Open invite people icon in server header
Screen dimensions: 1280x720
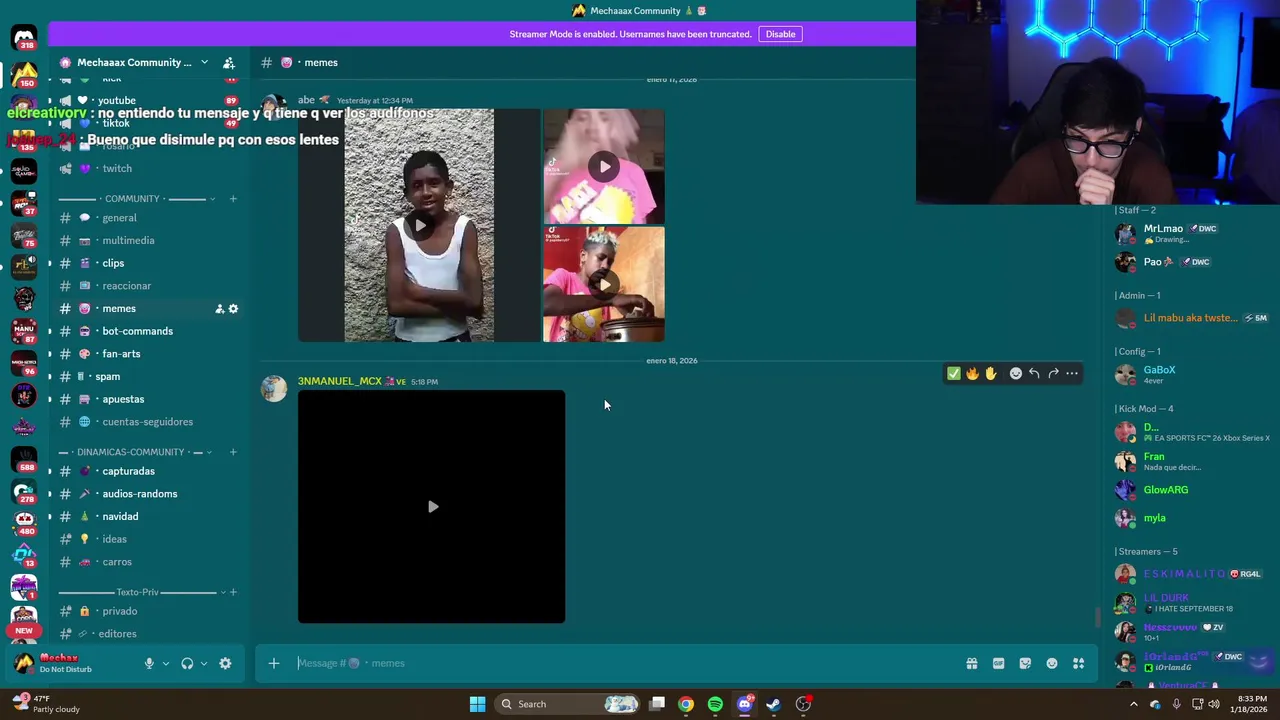pyautogui.click(x=229, y=62)
